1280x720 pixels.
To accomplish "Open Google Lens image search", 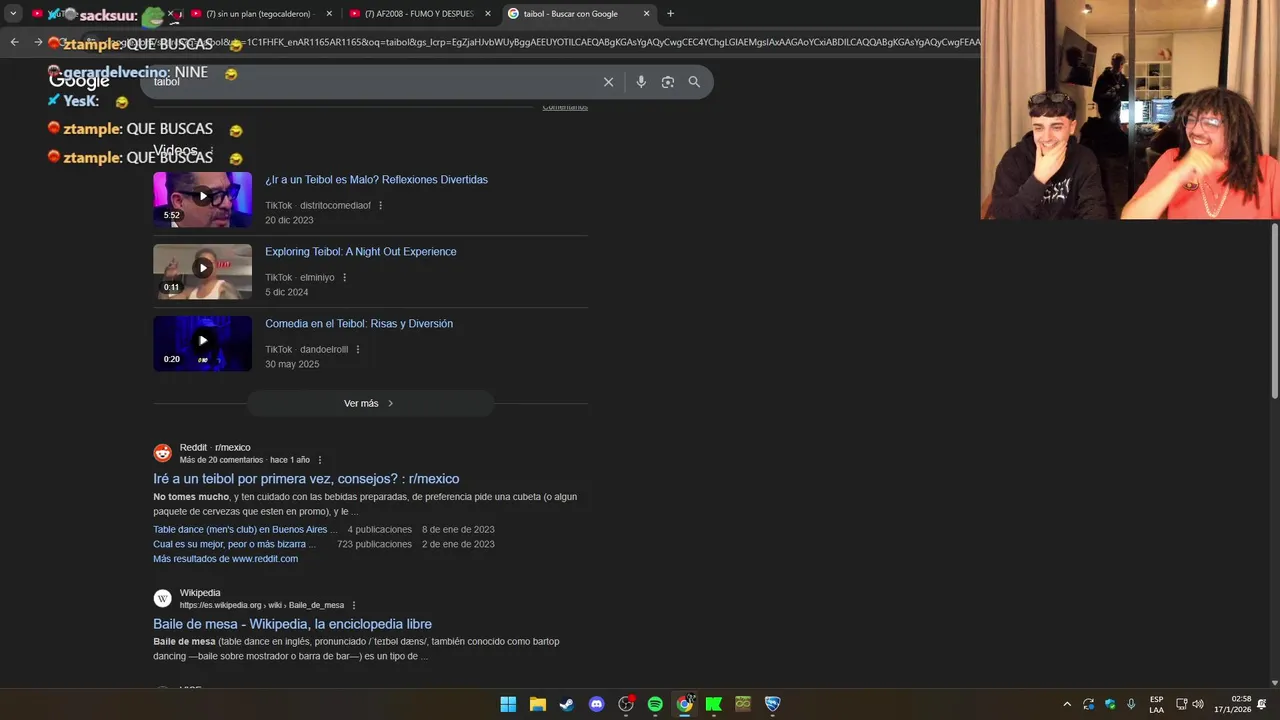I will [x=668, y=82].
